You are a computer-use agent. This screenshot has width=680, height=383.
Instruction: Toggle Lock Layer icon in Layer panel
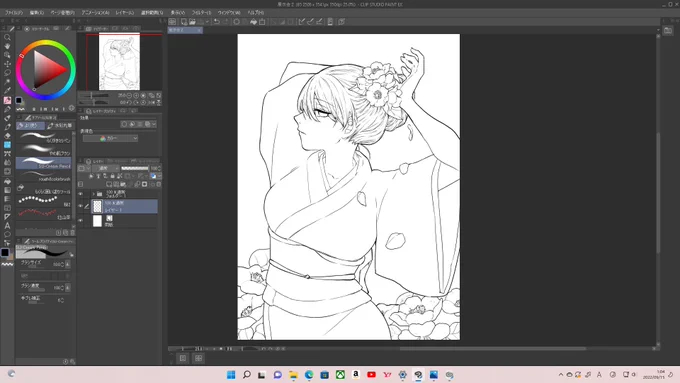click(112, 176)
